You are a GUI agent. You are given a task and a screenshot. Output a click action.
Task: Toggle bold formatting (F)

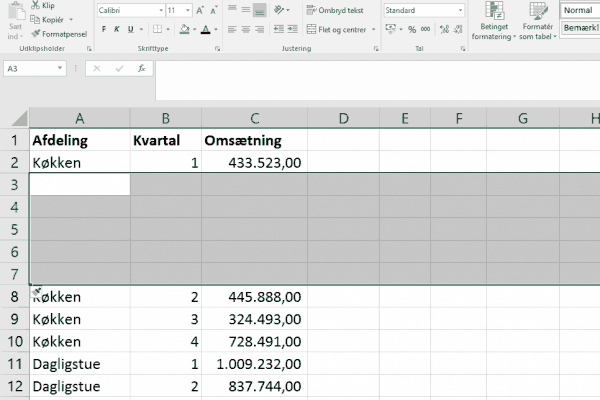coord(103,30)
